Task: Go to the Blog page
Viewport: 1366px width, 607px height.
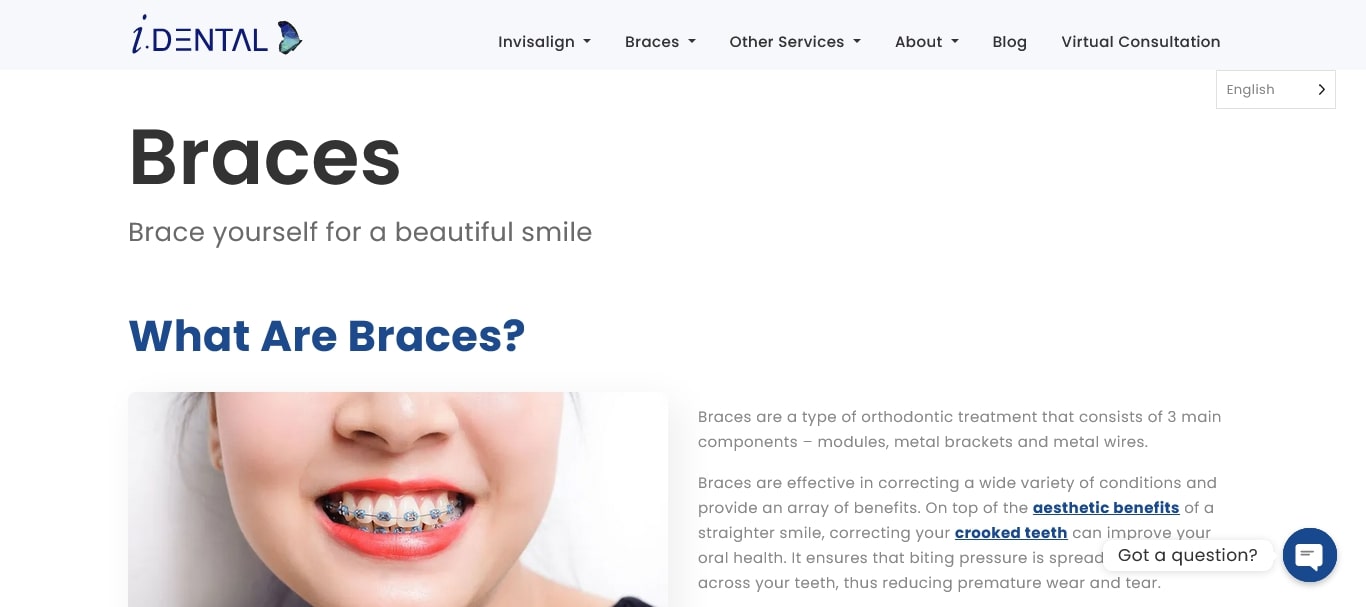Action: click(1009, 42)
